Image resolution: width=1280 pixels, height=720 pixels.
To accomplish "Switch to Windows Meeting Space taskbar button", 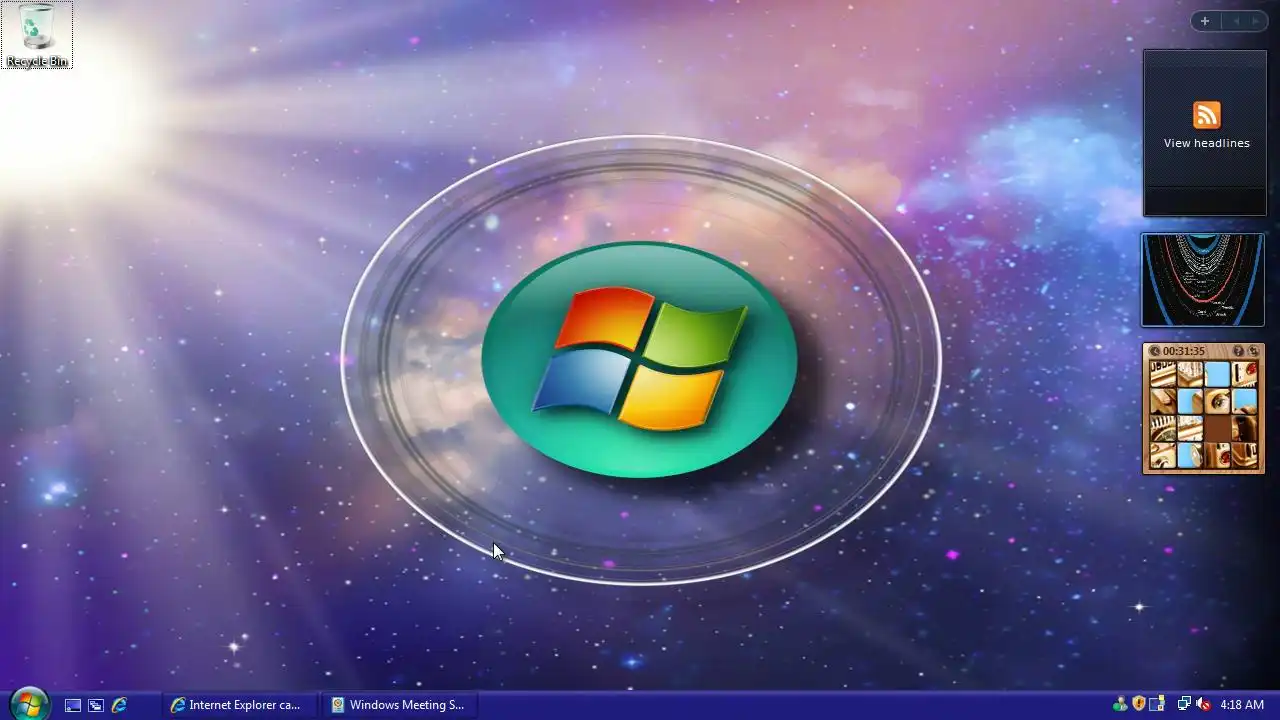I will click(x=401, y=705).
